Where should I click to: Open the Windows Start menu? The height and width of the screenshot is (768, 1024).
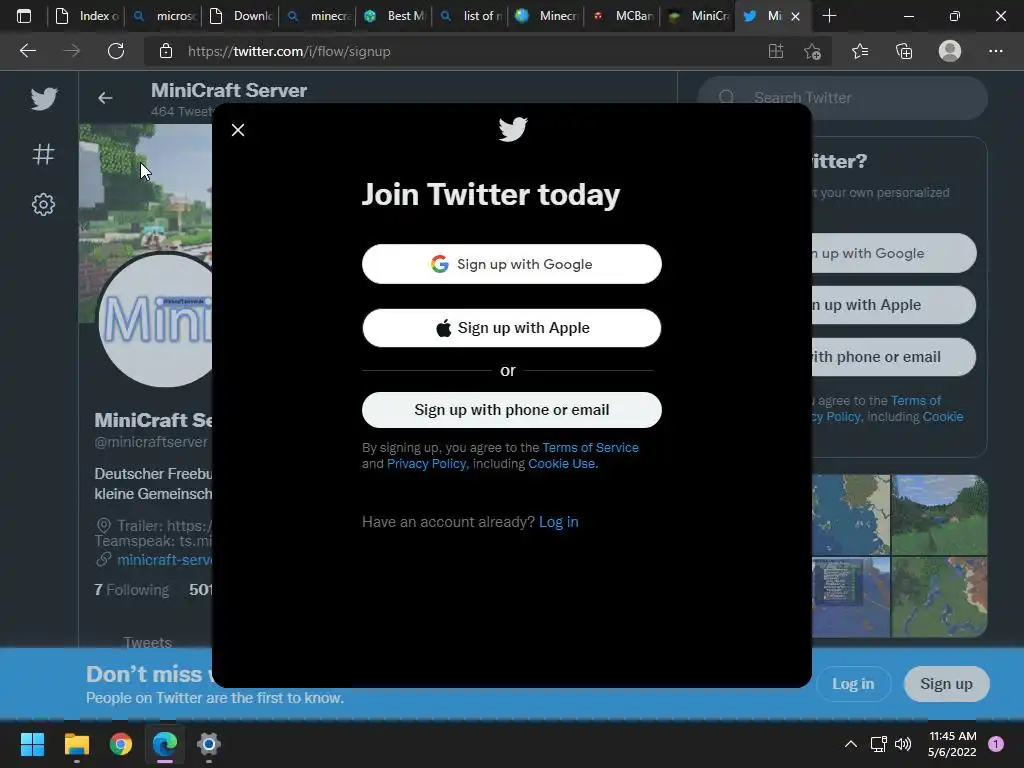(32, 744)
